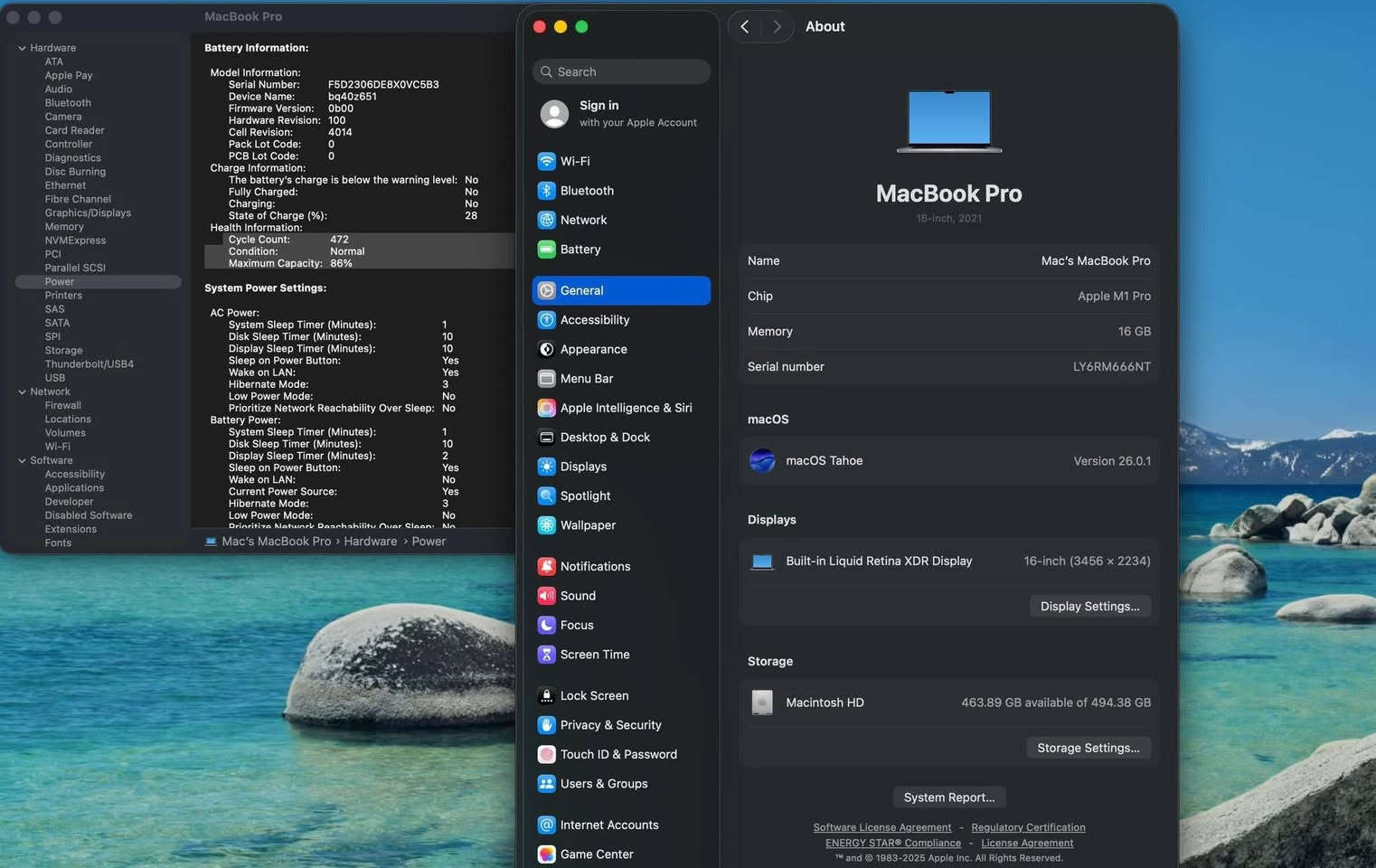The height and width of the screenshot is (868, 1376).
Task: Collapse the Hardware section in System Information
Action: click(x=22, y=48)
